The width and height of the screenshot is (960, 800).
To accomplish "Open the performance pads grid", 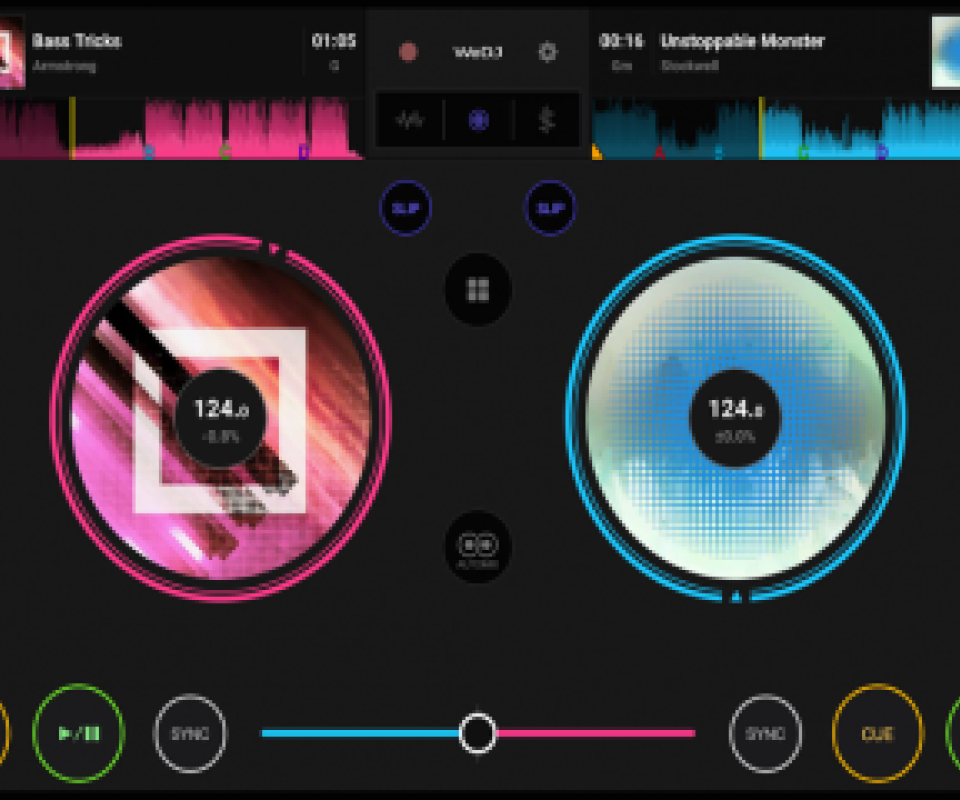I will click(x=478, y=290).
